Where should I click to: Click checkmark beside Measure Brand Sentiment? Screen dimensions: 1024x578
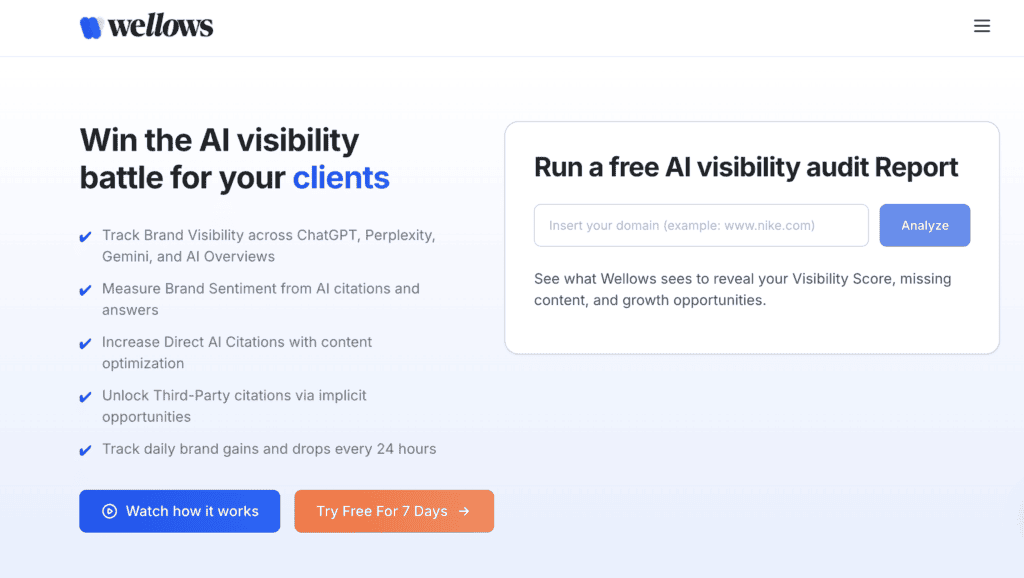point(86,290)
